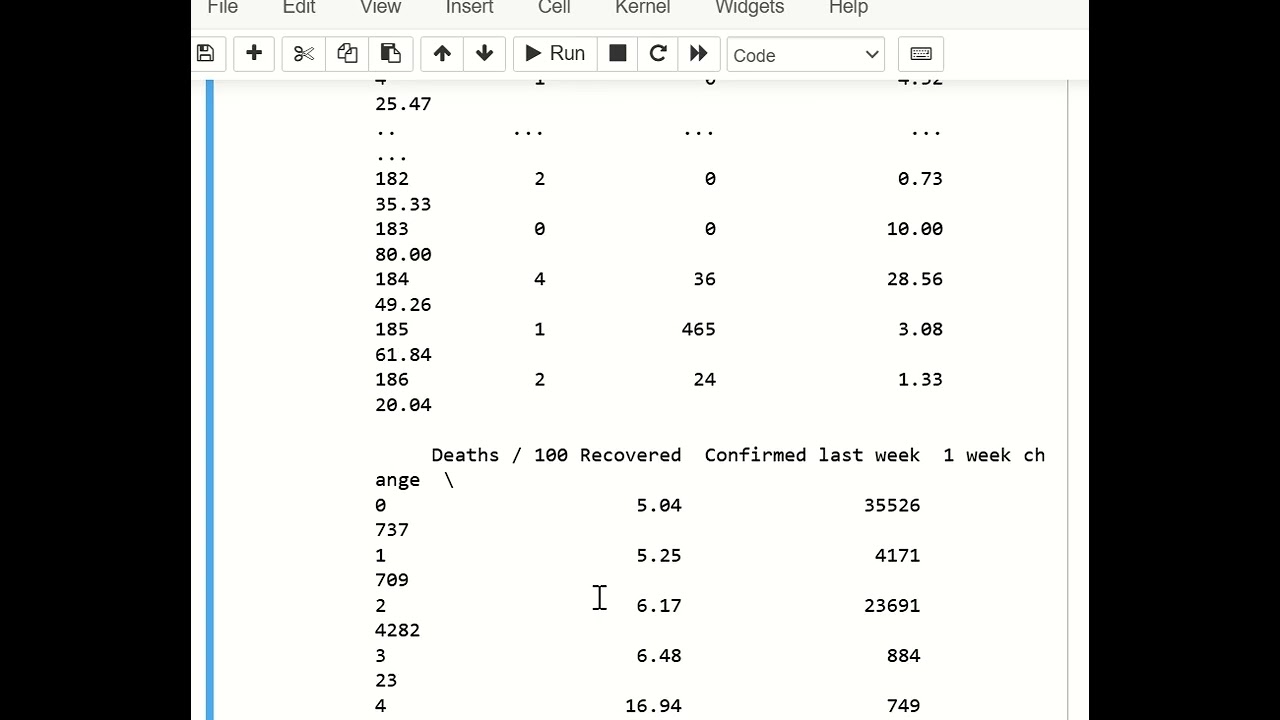Click the value 884 in the output
The image size is (1280, 720).
[904, 655]
